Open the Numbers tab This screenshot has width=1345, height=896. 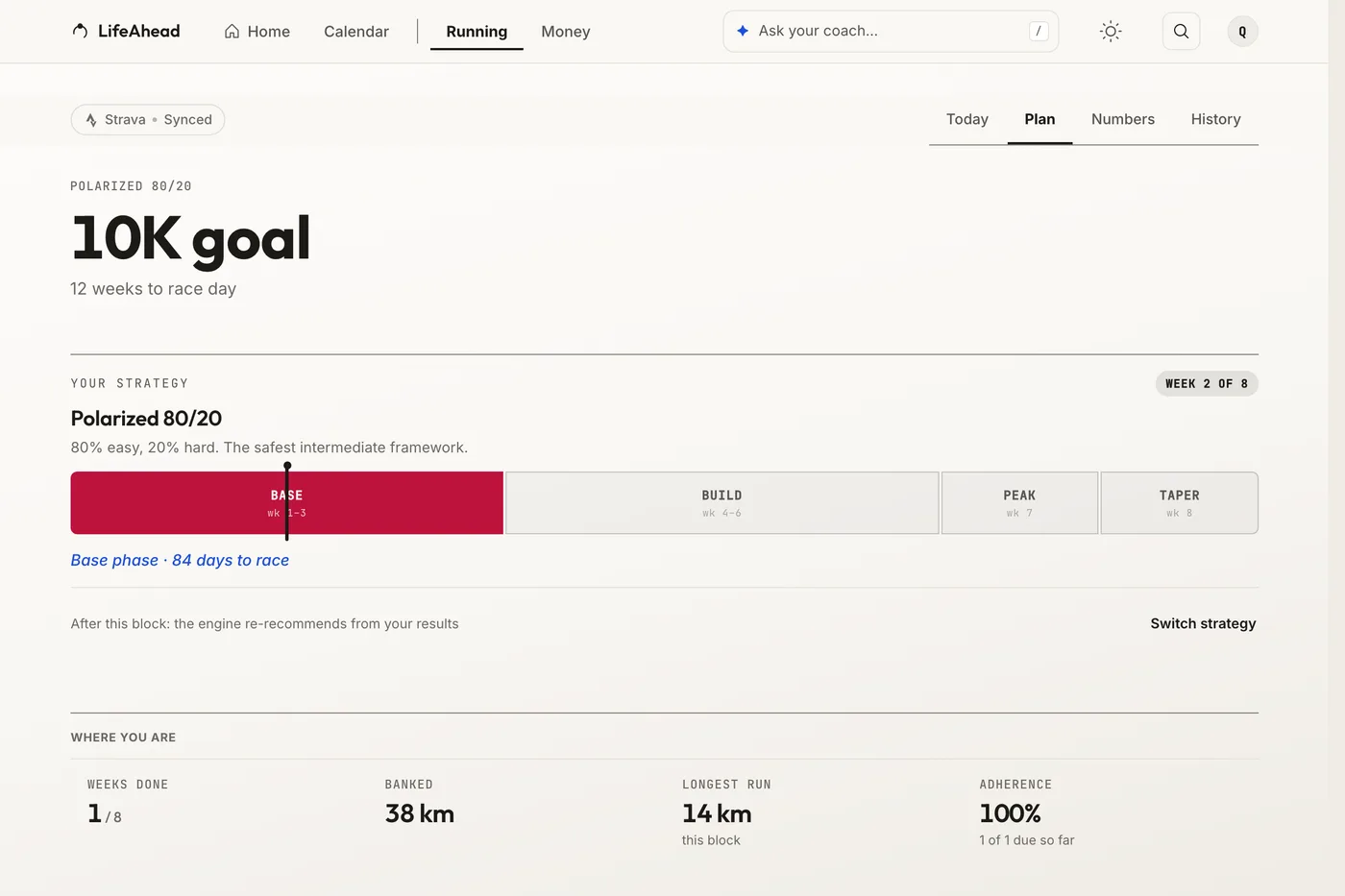[x=1123, y=119]
